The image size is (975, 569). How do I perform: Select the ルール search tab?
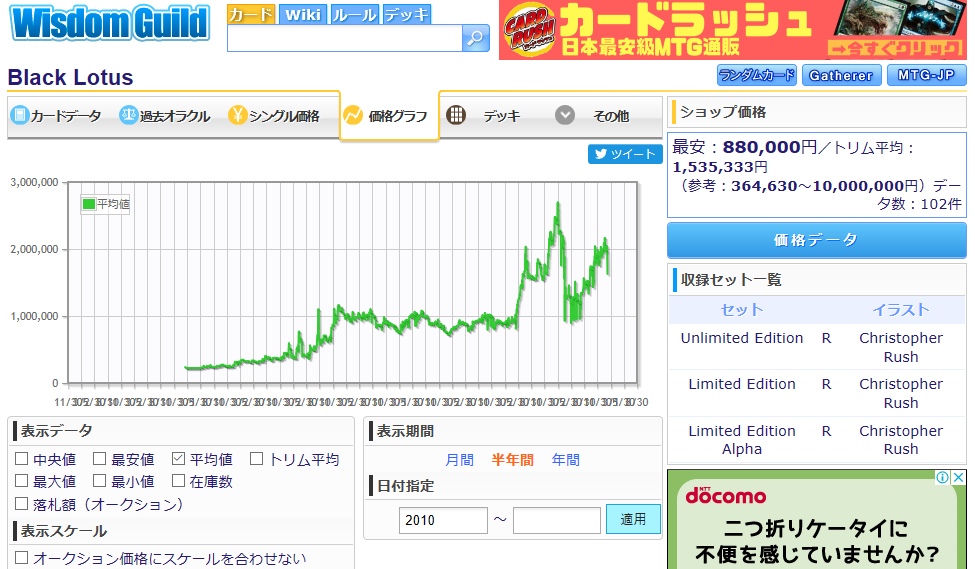(354, 14)
